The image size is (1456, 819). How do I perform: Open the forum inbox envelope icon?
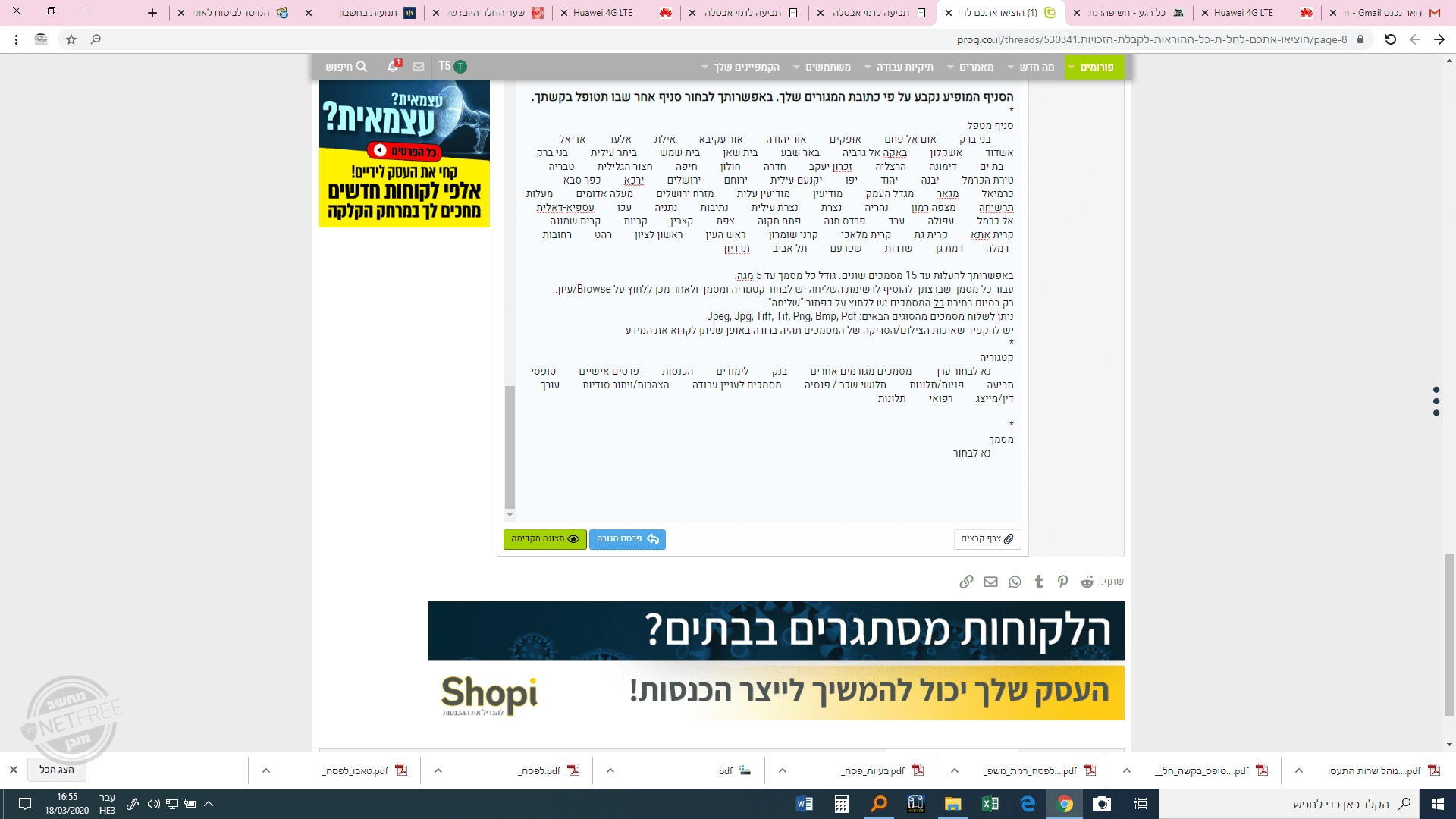pos(419,67)
